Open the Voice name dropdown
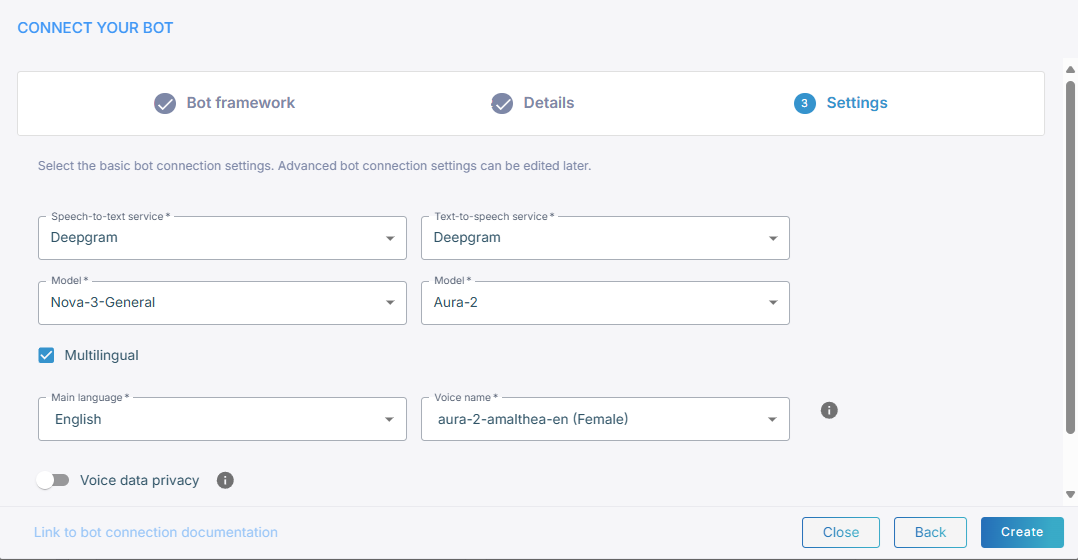1078x560 pixels. tap(605, 419)
